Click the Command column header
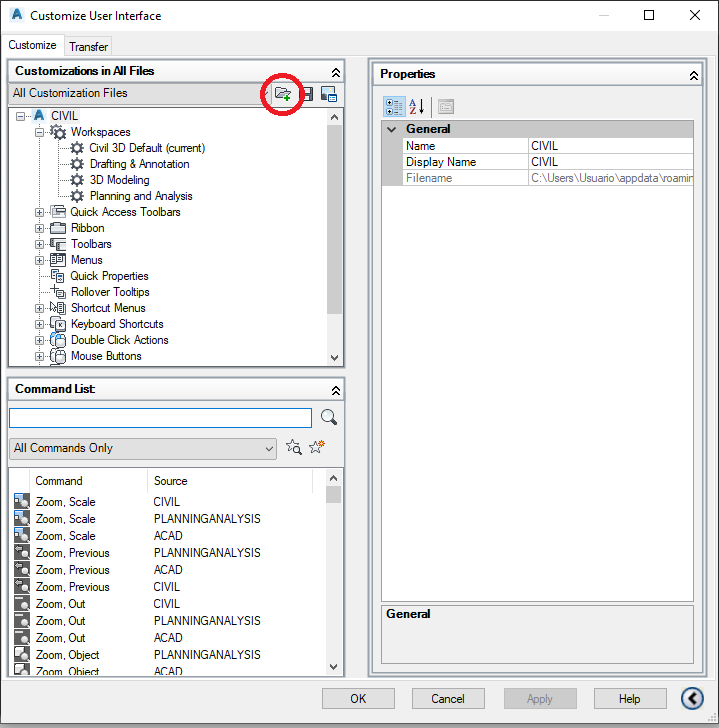The height and width of the screenshot is (728, 719). click(88, 481)
